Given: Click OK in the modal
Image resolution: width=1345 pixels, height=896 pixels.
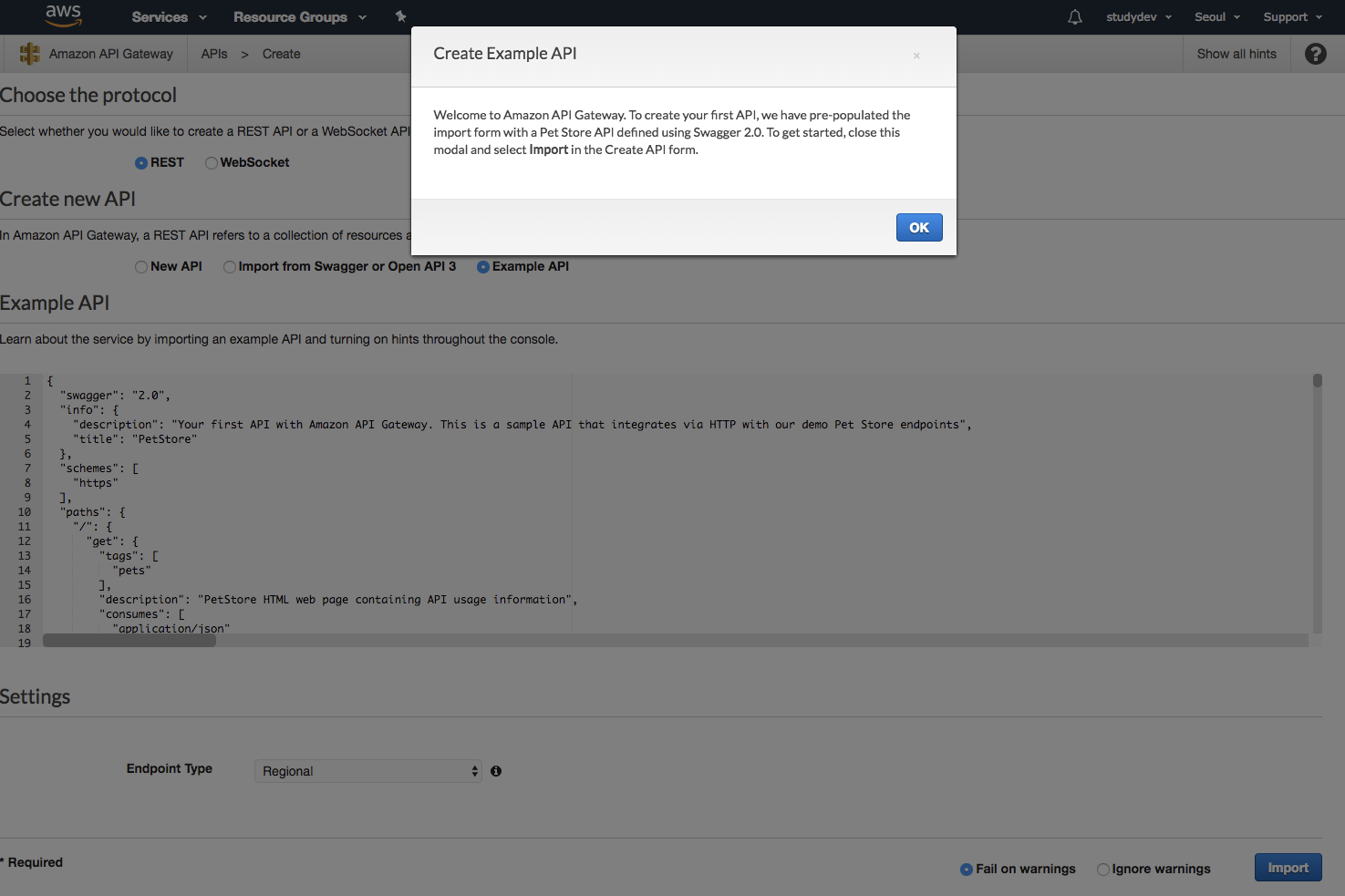Looking at the screenshot, I should tap(919, 228).
